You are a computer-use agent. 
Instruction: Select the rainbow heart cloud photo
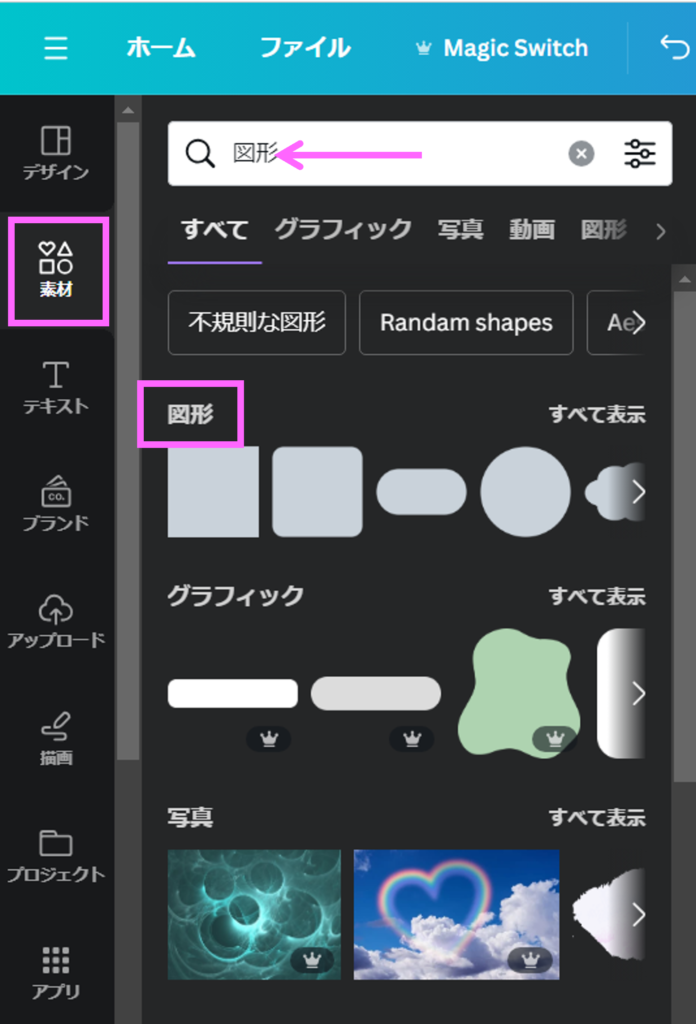456,914
